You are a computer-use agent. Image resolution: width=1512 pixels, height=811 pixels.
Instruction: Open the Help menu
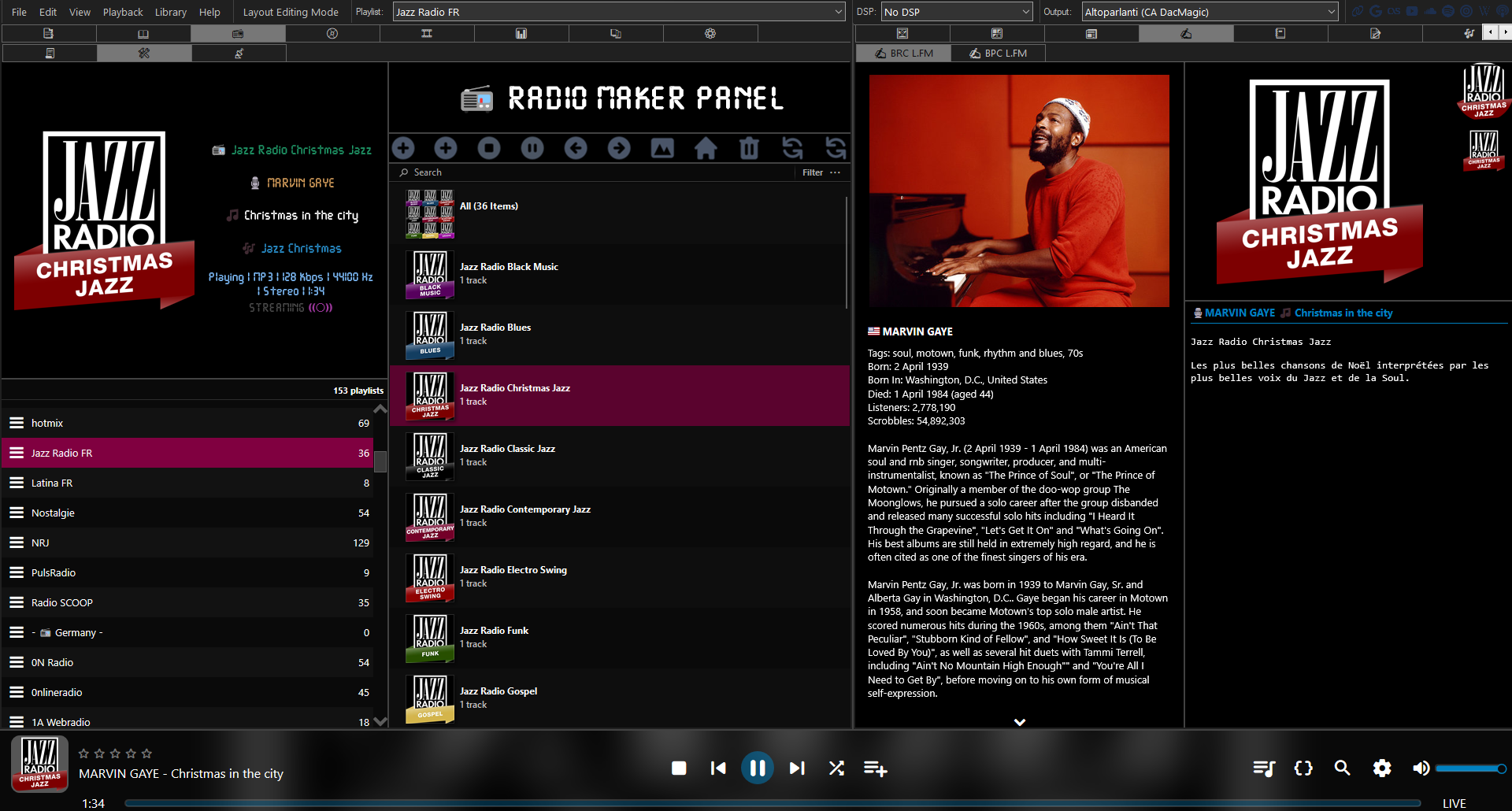[209, 12]
